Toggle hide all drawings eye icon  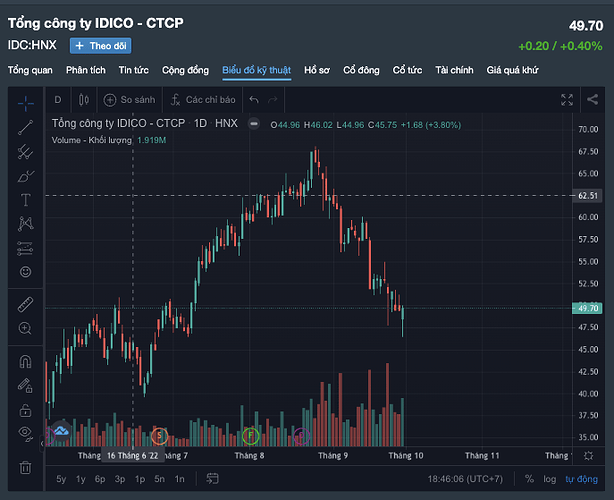[x=25, y=434]
